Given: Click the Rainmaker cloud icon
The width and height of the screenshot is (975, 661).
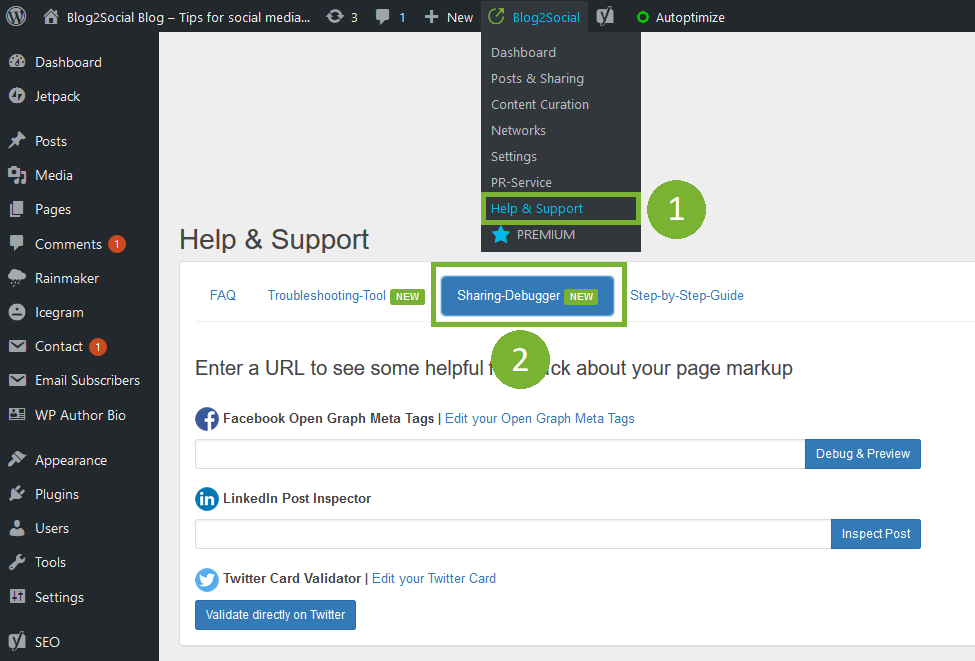Looking at the screenshot, I should [x=17, y=278].
